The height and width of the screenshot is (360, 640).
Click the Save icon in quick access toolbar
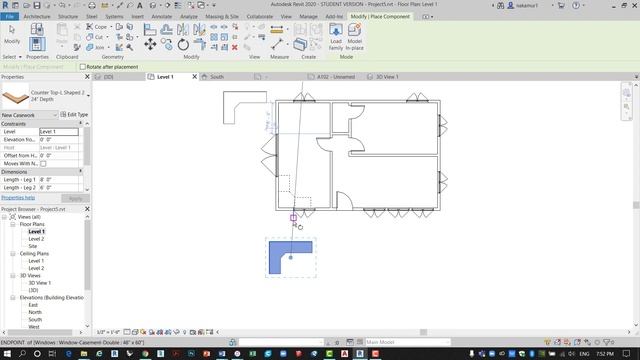point(37,5)
